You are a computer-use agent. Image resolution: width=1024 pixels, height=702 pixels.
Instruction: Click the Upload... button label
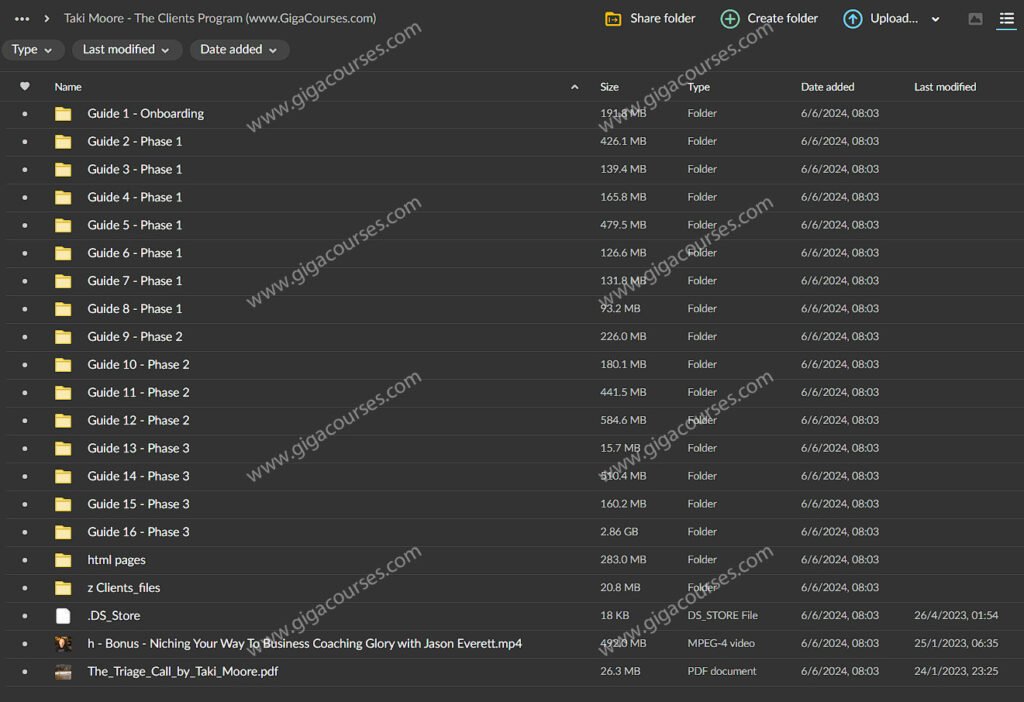pos(893,18)
